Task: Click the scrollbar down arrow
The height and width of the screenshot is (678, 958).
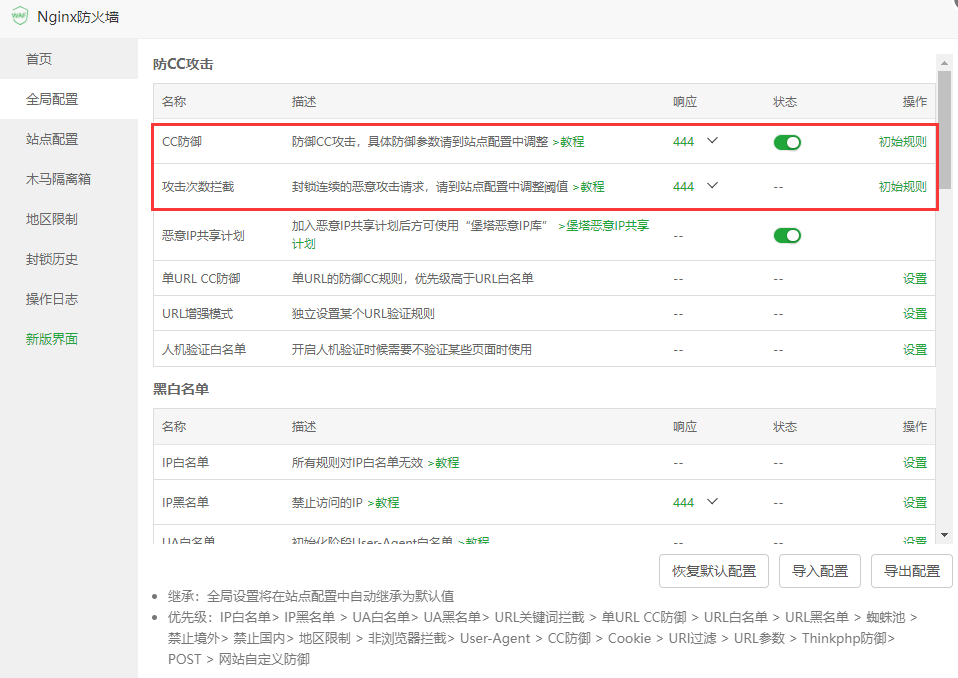Action: 944,535
